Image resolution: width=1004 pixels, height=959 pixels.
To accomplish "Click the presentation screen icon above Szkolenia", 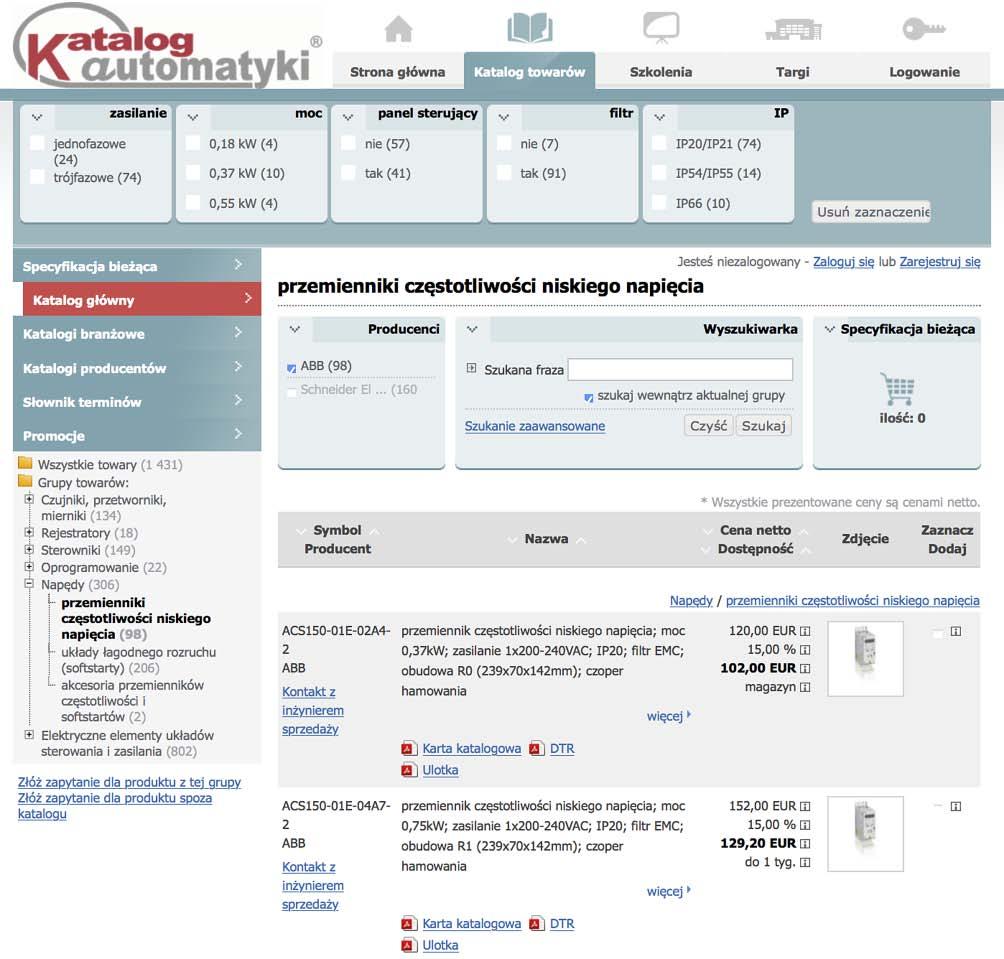I will point(661,28).
